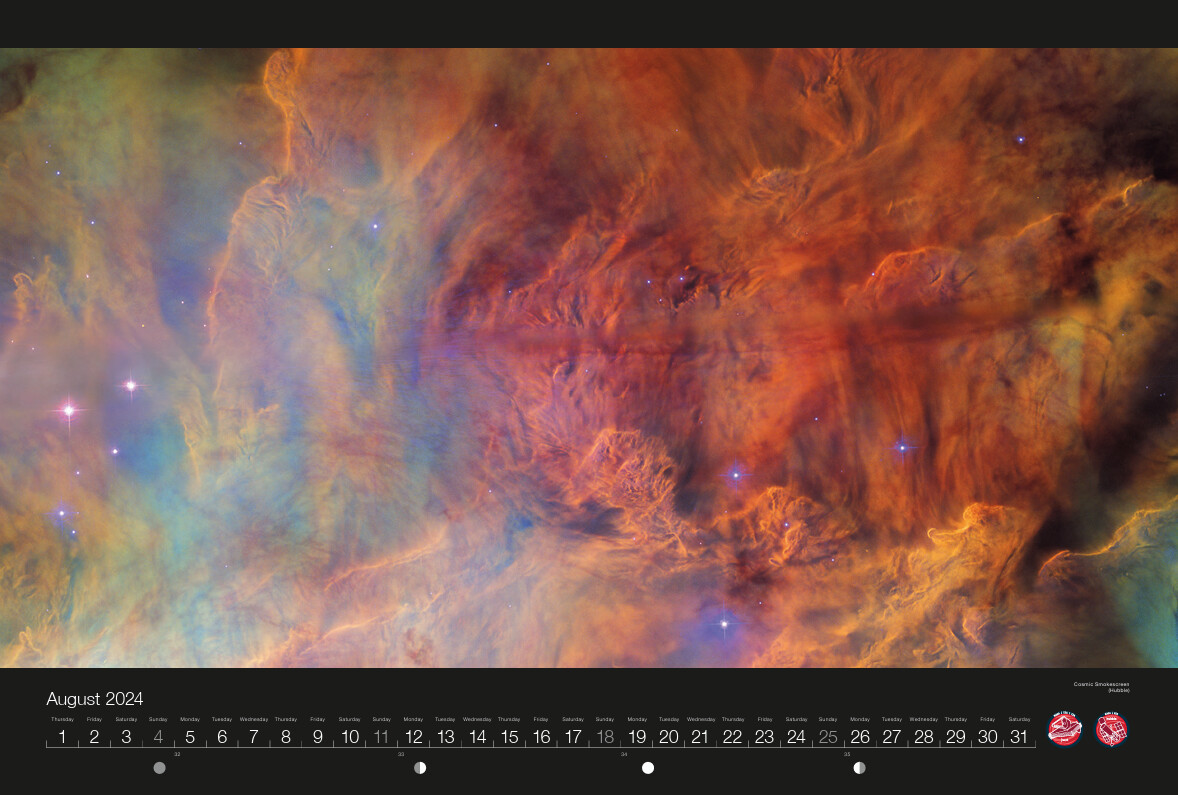Click week number 32 label
1178x795 pixels.
click(x=177, y=754)
